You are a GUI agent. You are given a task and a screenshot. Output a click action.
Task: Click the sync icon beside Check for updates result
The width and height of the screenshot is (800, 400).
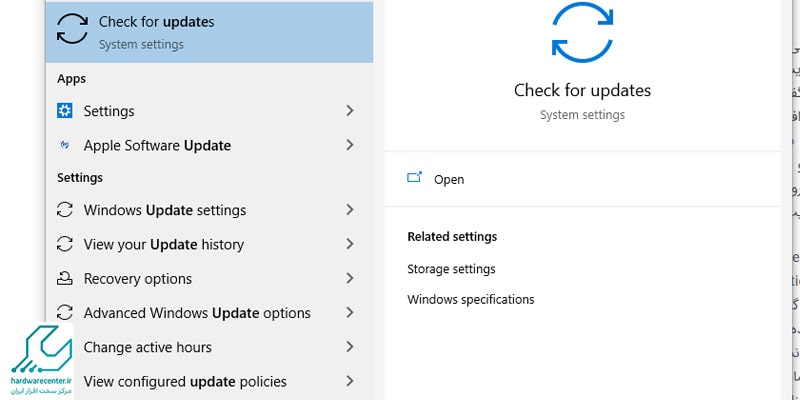(72, 29)
